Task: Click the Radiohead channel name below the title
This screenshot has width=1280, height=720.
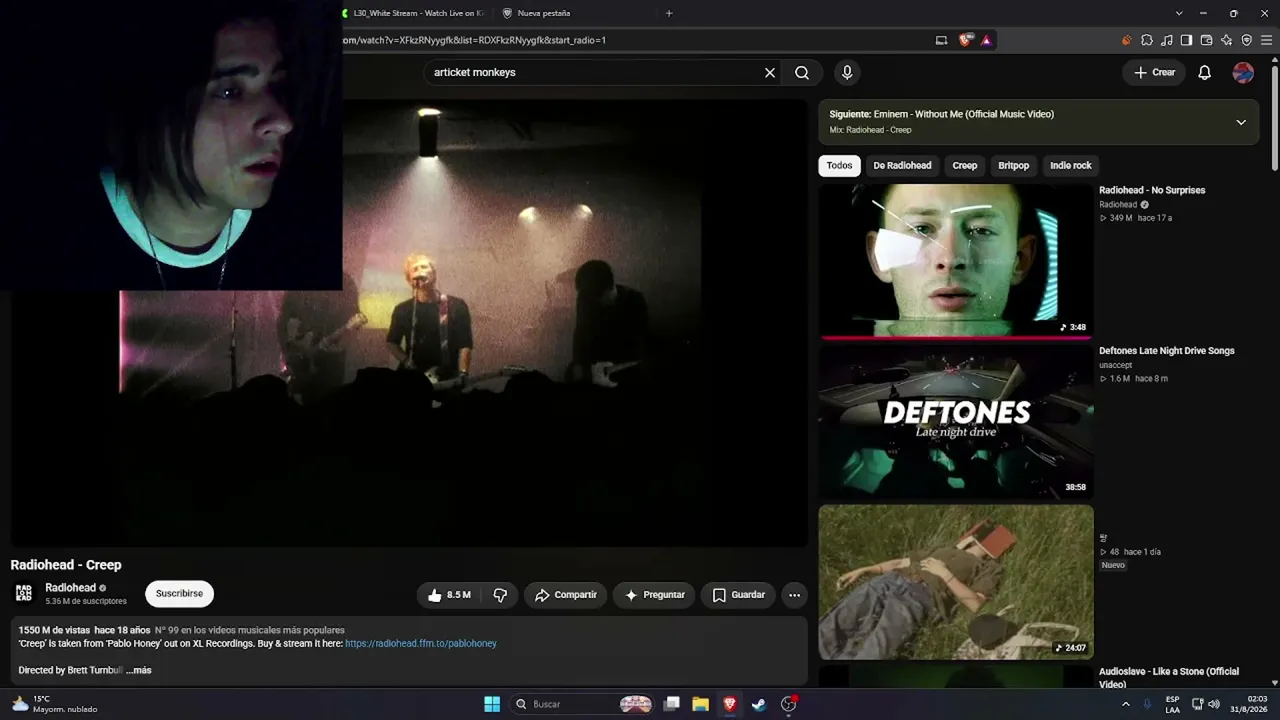Action: click(x=70, y=588)
